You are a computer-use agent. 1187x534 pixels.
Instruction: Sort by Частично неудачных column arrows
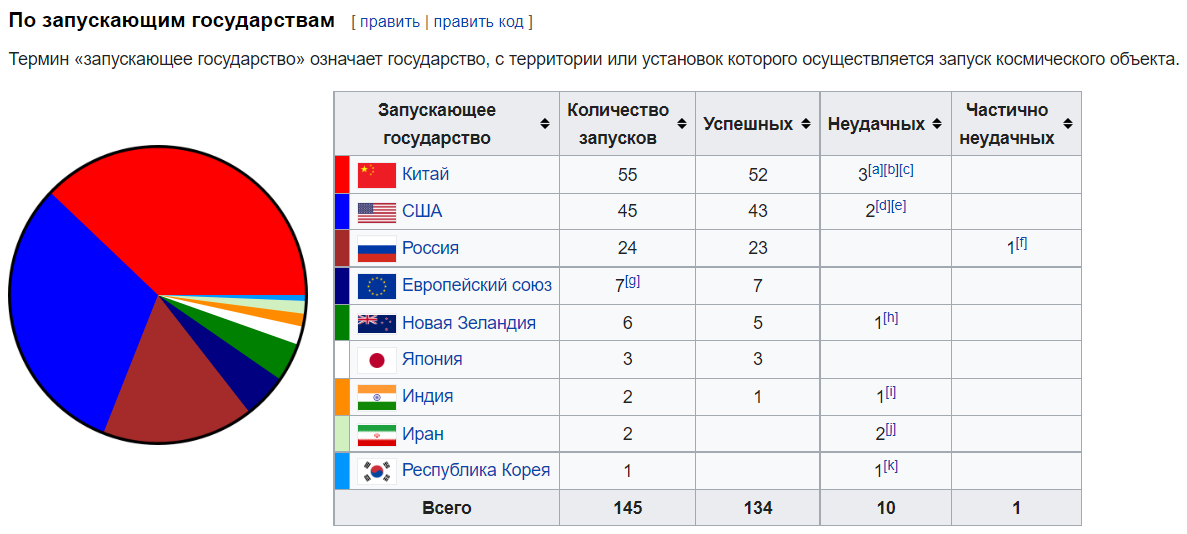(x=1067, y=123)
